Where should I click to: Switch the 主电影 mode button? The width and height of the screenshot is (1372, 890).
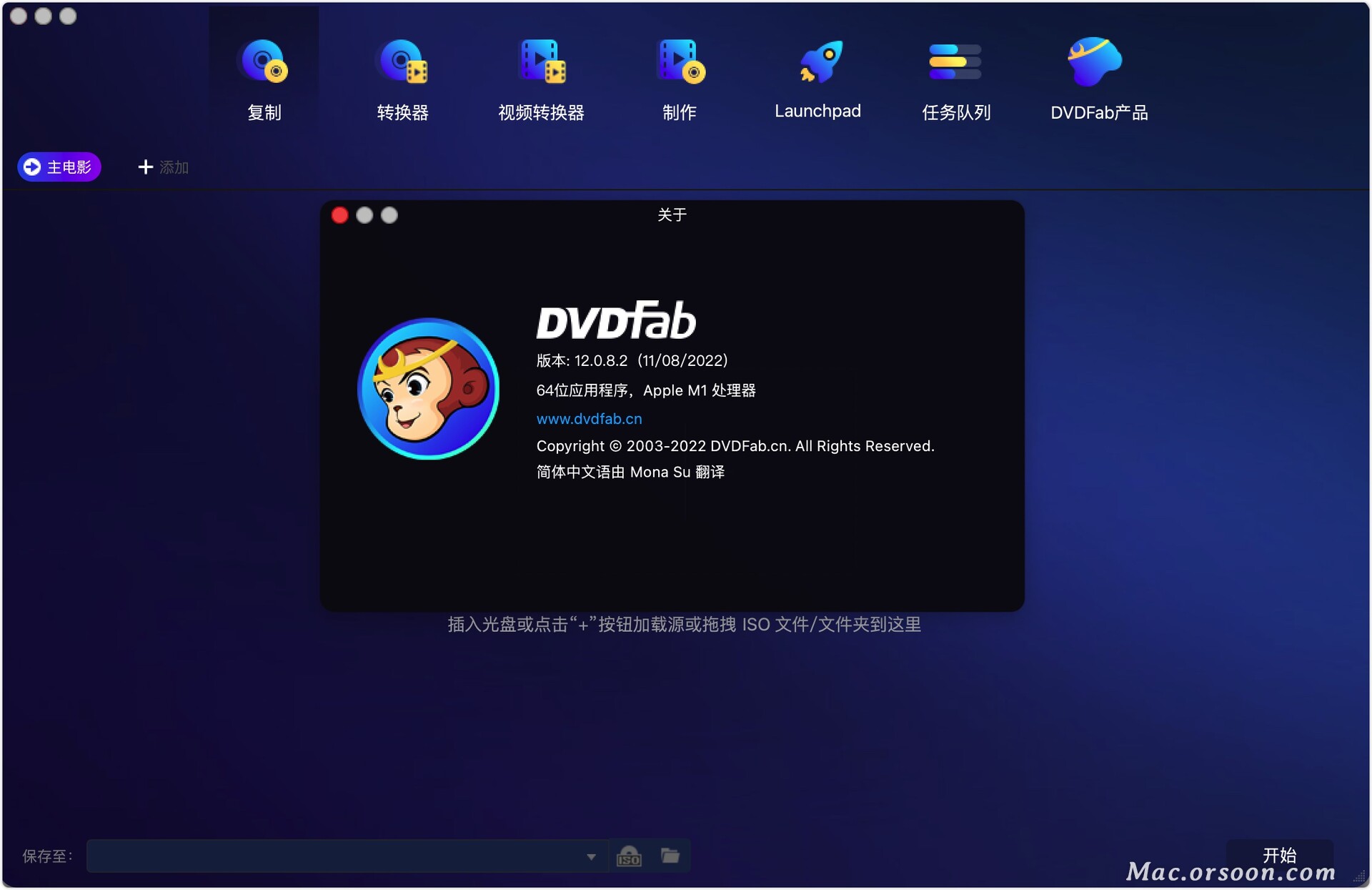pos(59,167)
